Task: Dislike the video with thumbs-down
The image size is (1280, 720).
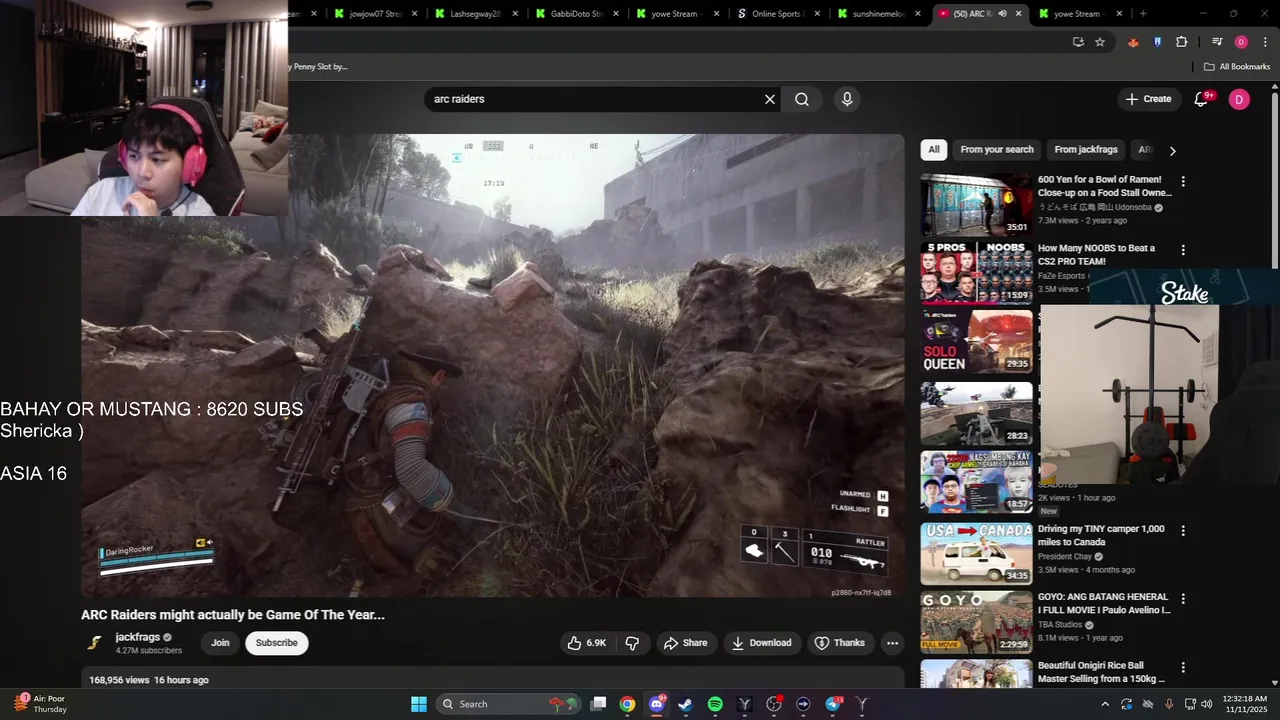Action: pyautogui.click(x=632, y=643)
